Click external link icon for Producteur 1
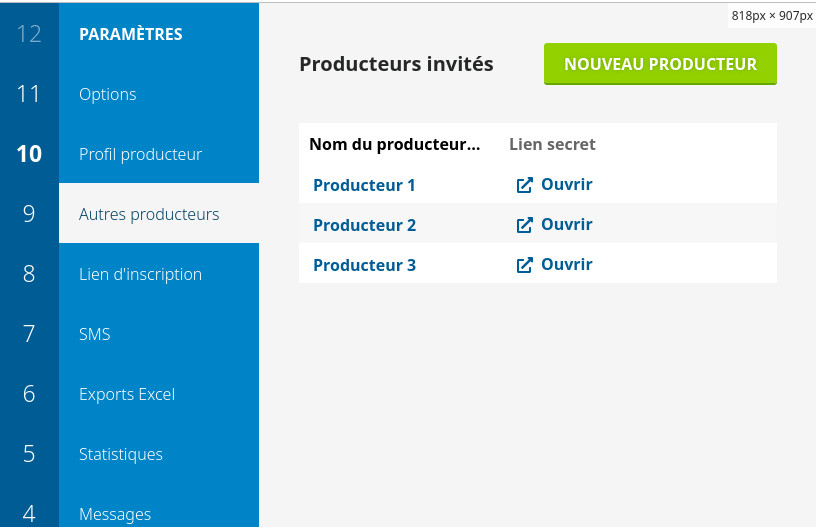The image size is (816, 527). [x=524, y=185]
